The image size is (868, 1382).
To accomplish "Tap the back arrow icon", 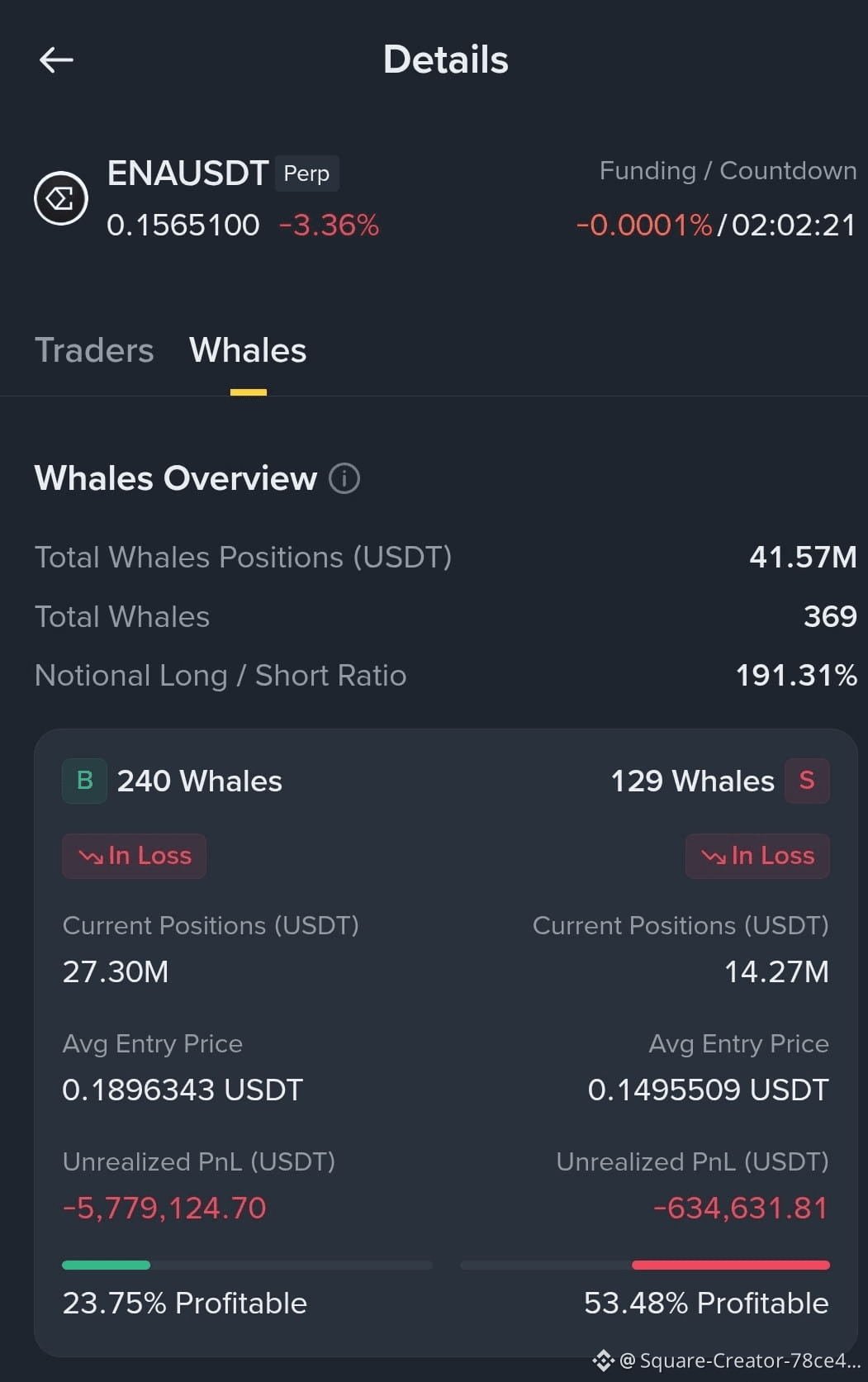I will (x=56, y=59).
